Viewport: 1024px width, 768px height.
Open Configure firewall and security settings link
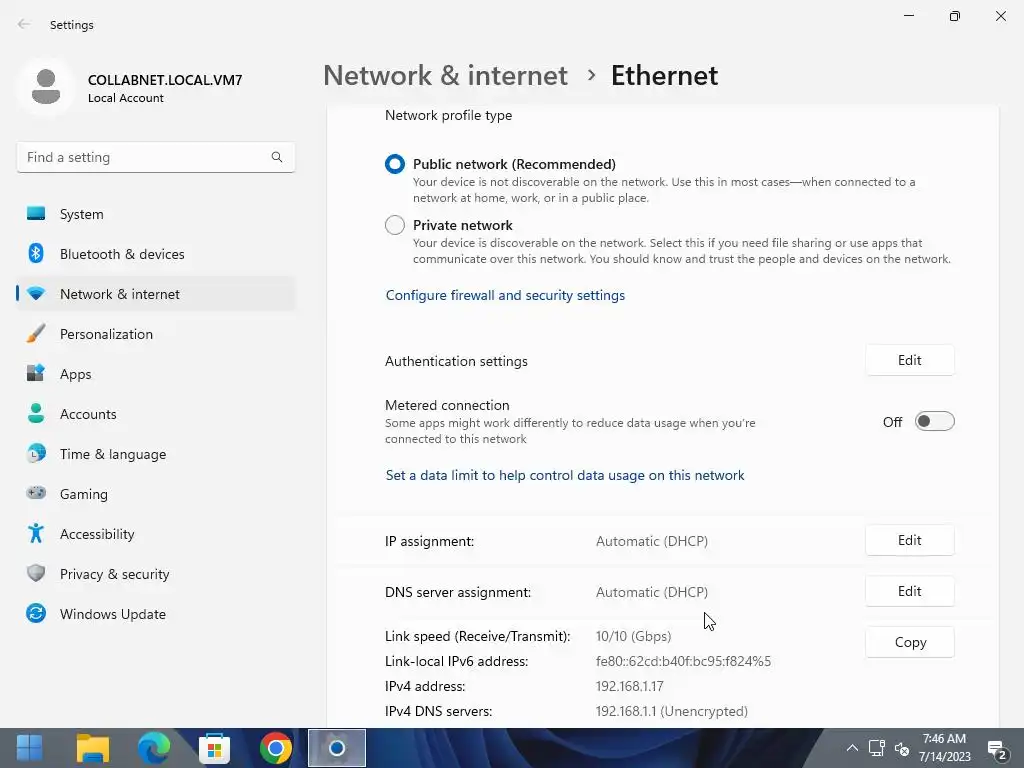[x=505, y=295]
